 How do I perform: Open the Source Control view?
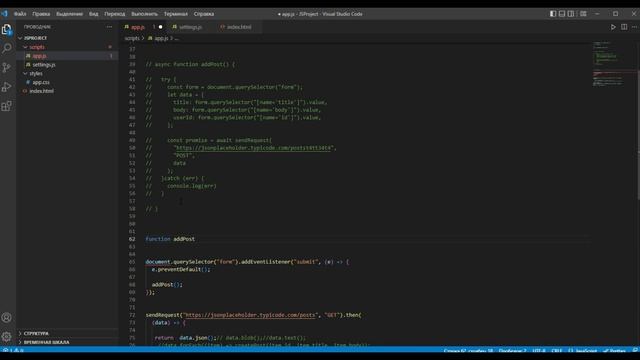[x=7, y=67]
